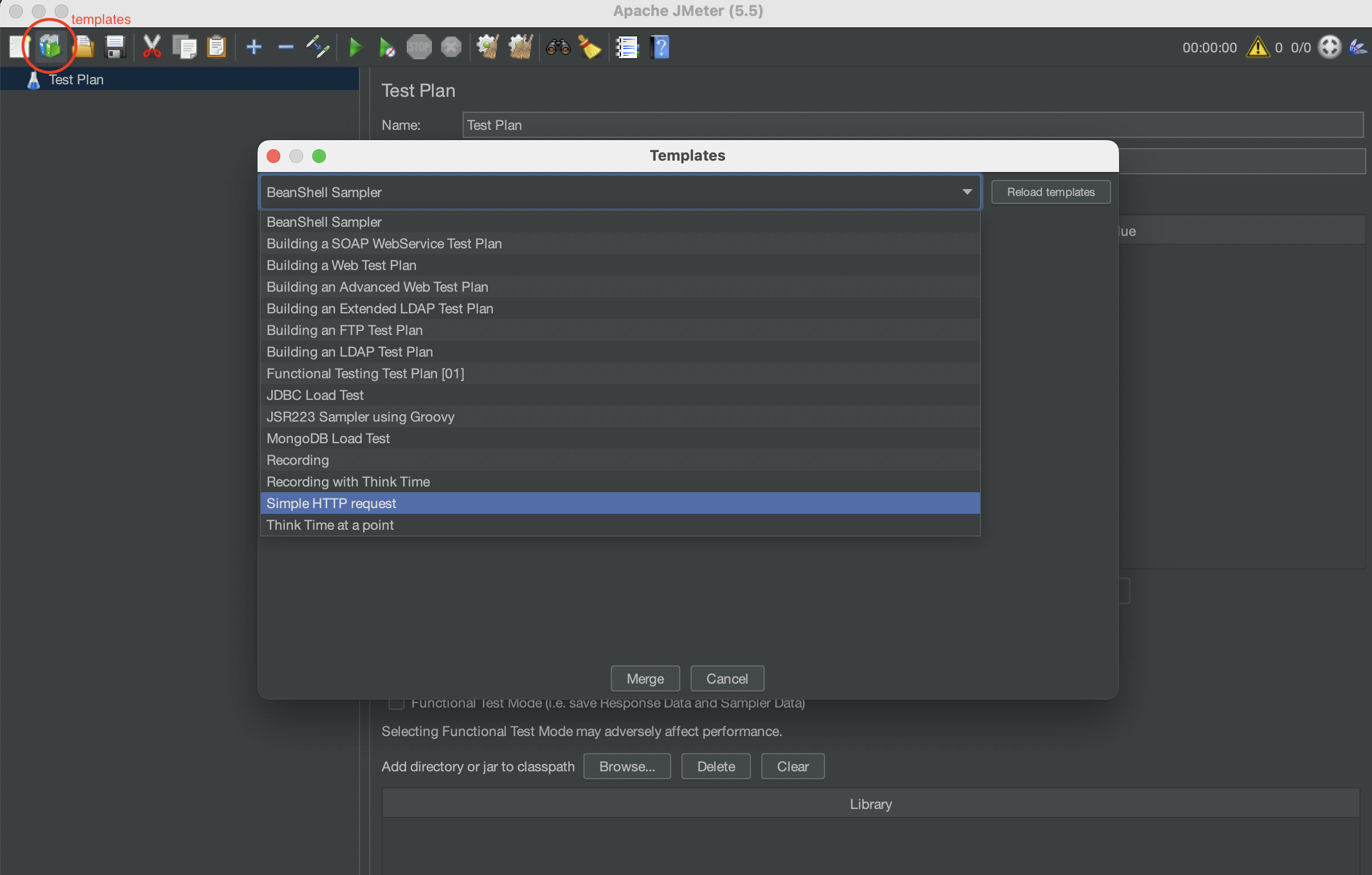Click the remote engines status icon
1372x875 pixels.
pyautogui.click(x=1330, y=47)
